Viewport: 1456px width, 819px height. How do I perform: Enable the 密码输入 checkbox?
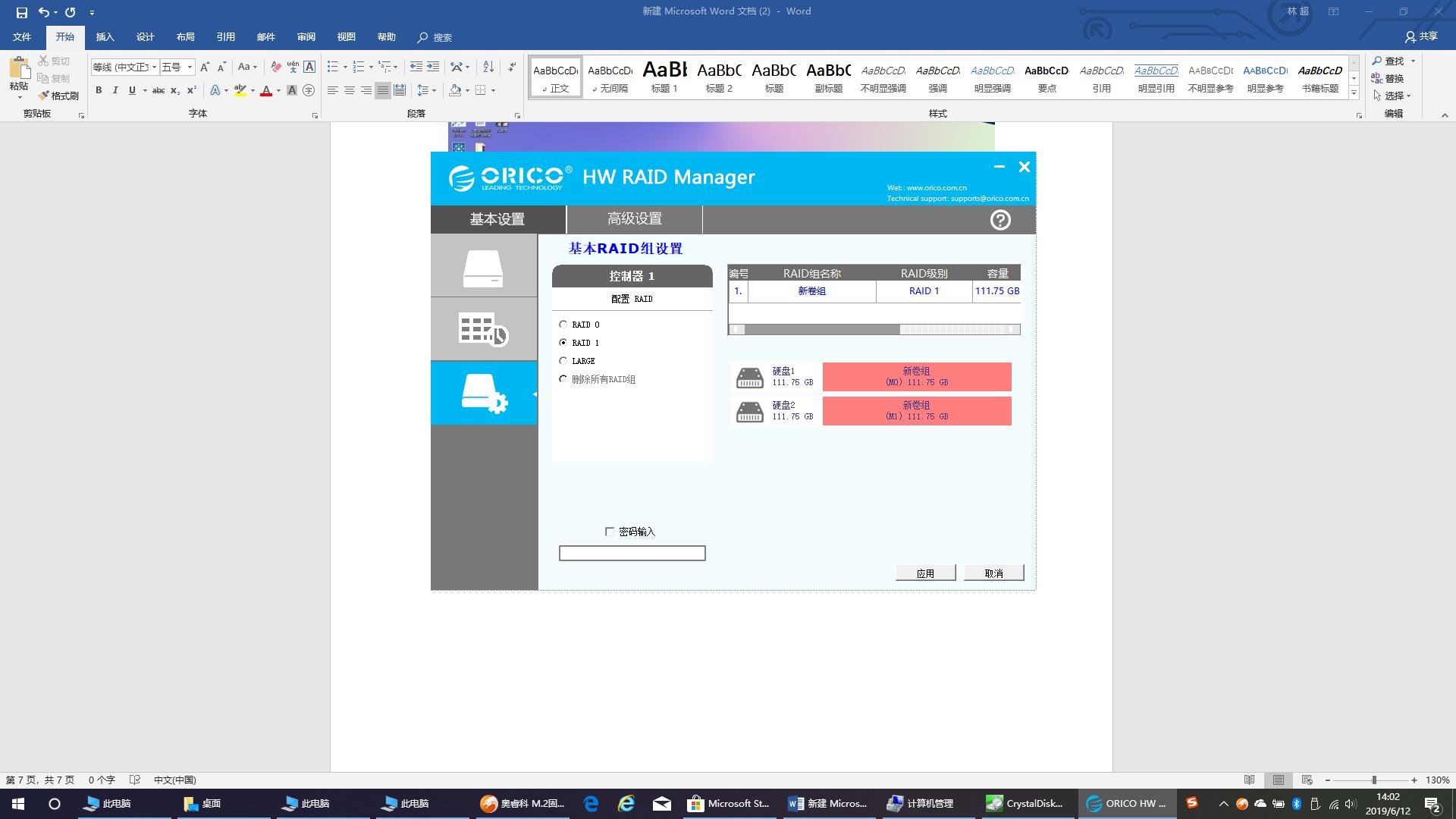[x=610, y=532]
